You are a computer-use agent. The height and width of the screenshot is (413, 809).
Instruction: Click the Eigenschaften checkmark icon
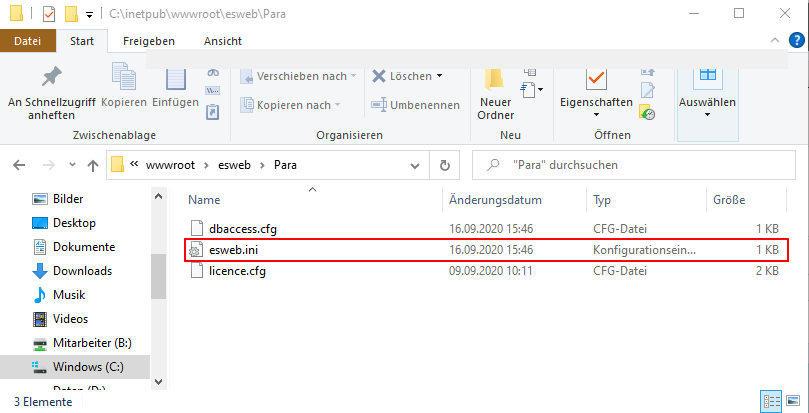click(596, 78)
